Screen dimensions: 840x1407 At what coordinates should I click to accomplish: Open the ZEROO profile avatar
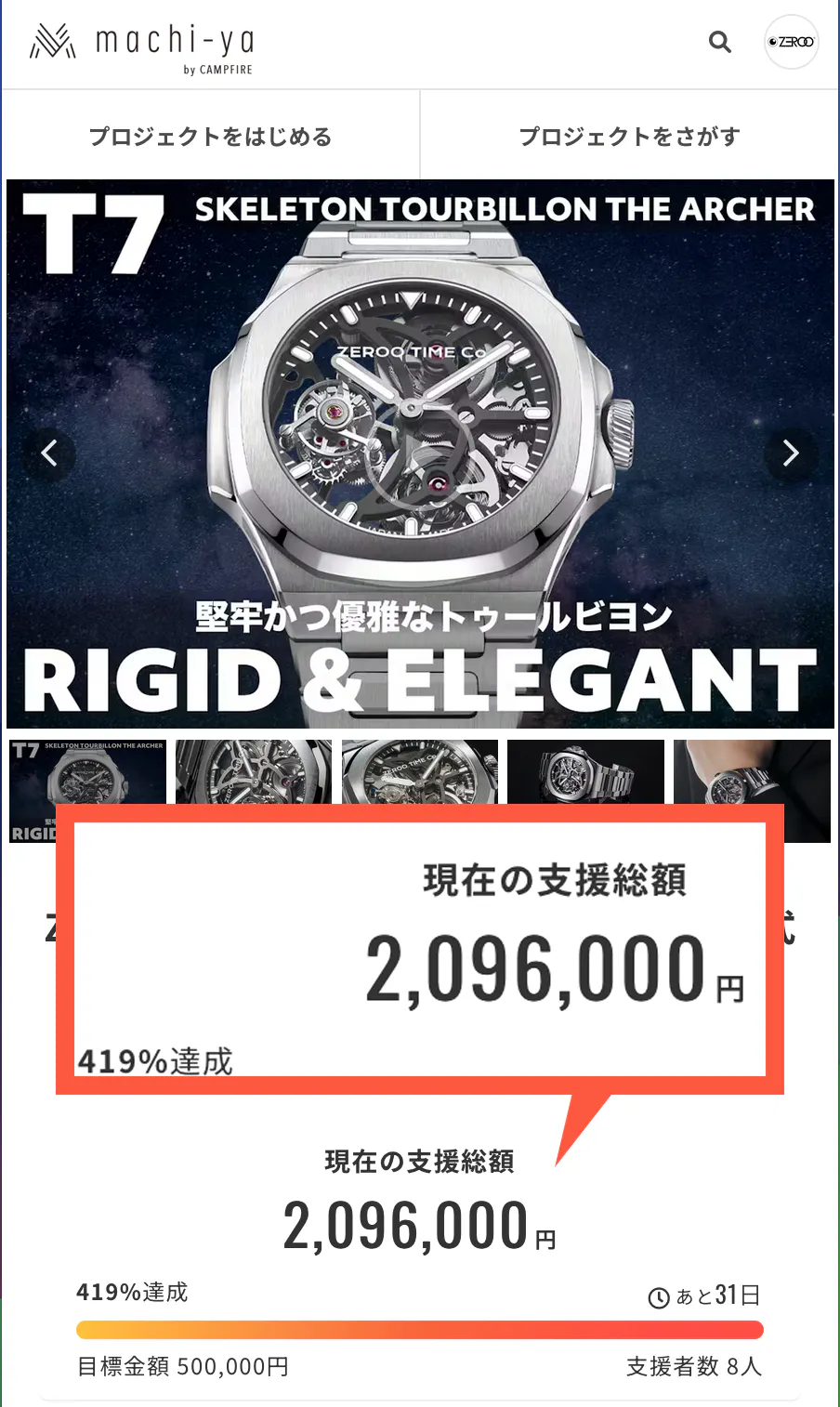pyautogui.click(x=791, y=42)
